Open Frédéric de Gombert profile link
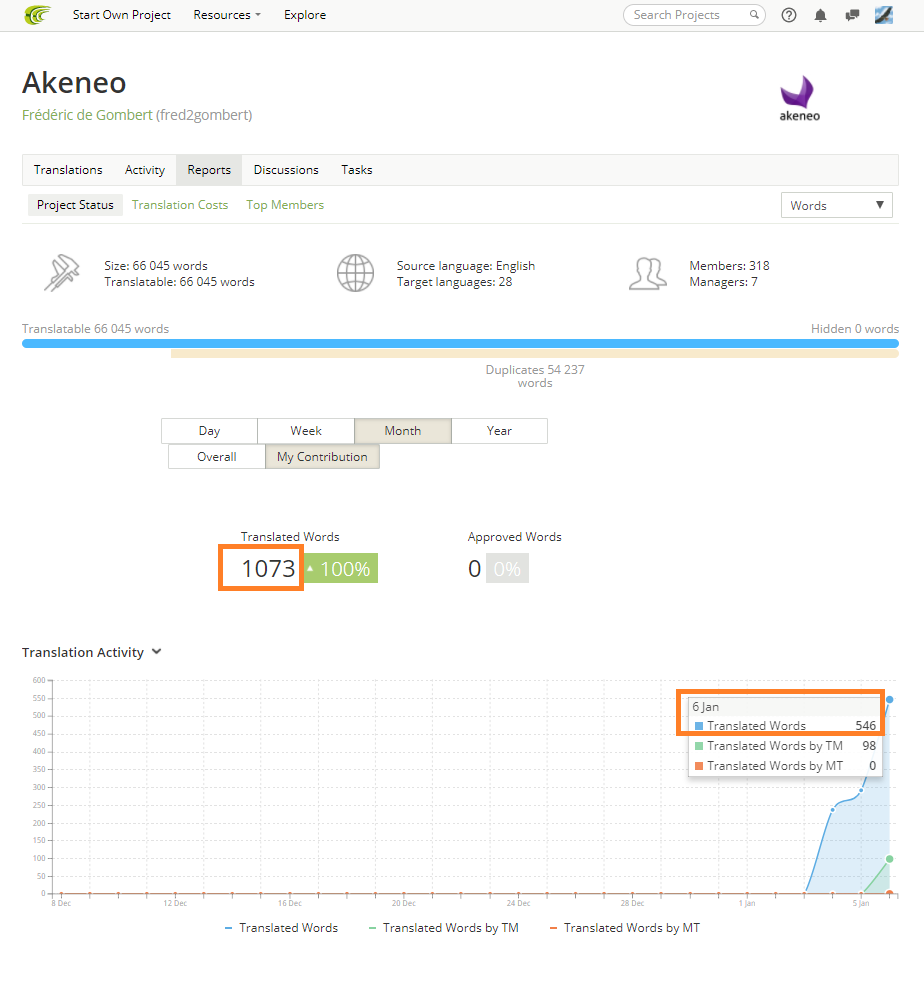The height and width of the screenshot is (996, 924). tap(87, 115)
